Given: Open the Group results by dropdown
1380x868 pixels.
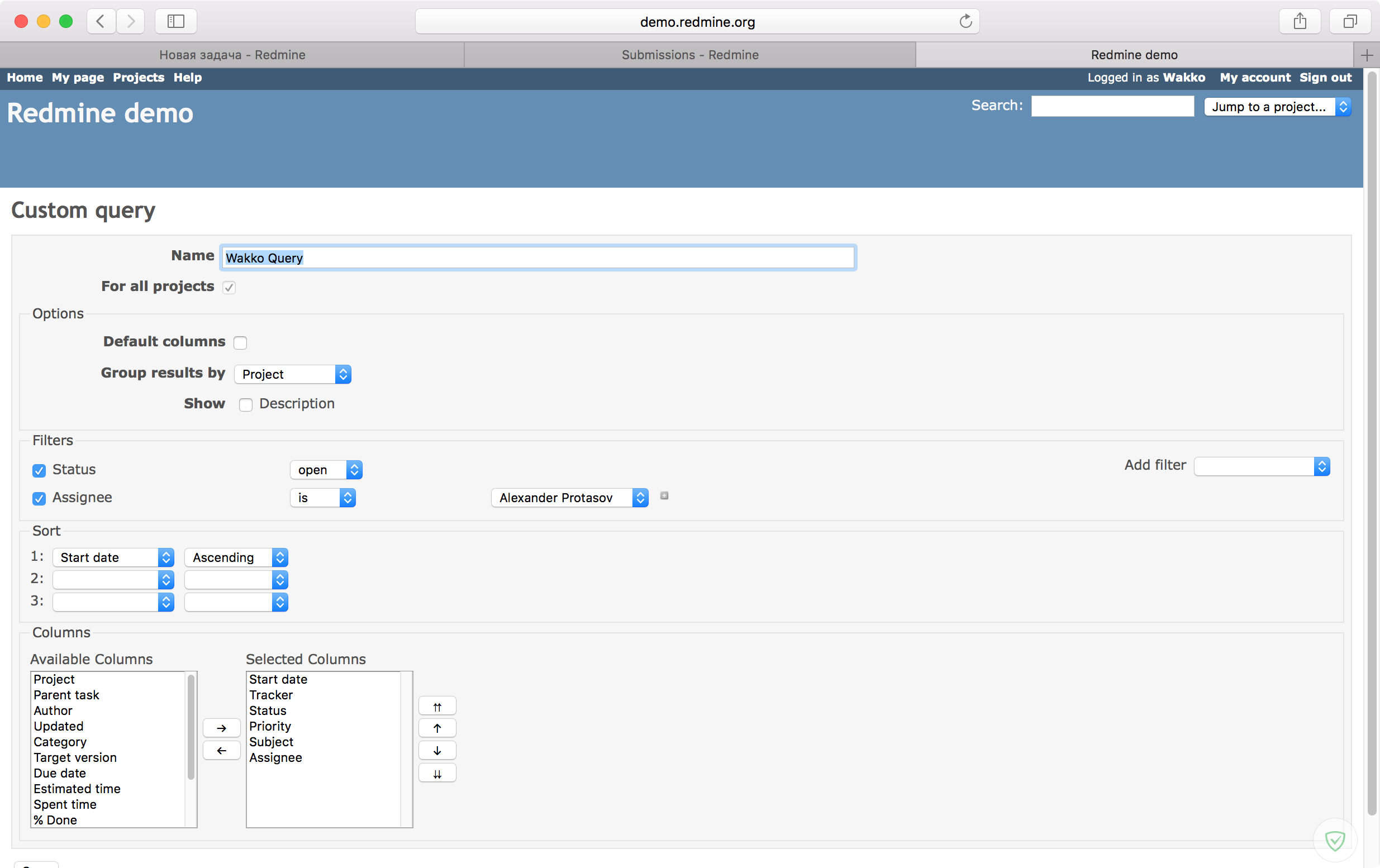Looking at the screenshot, I should click(293, 374).
